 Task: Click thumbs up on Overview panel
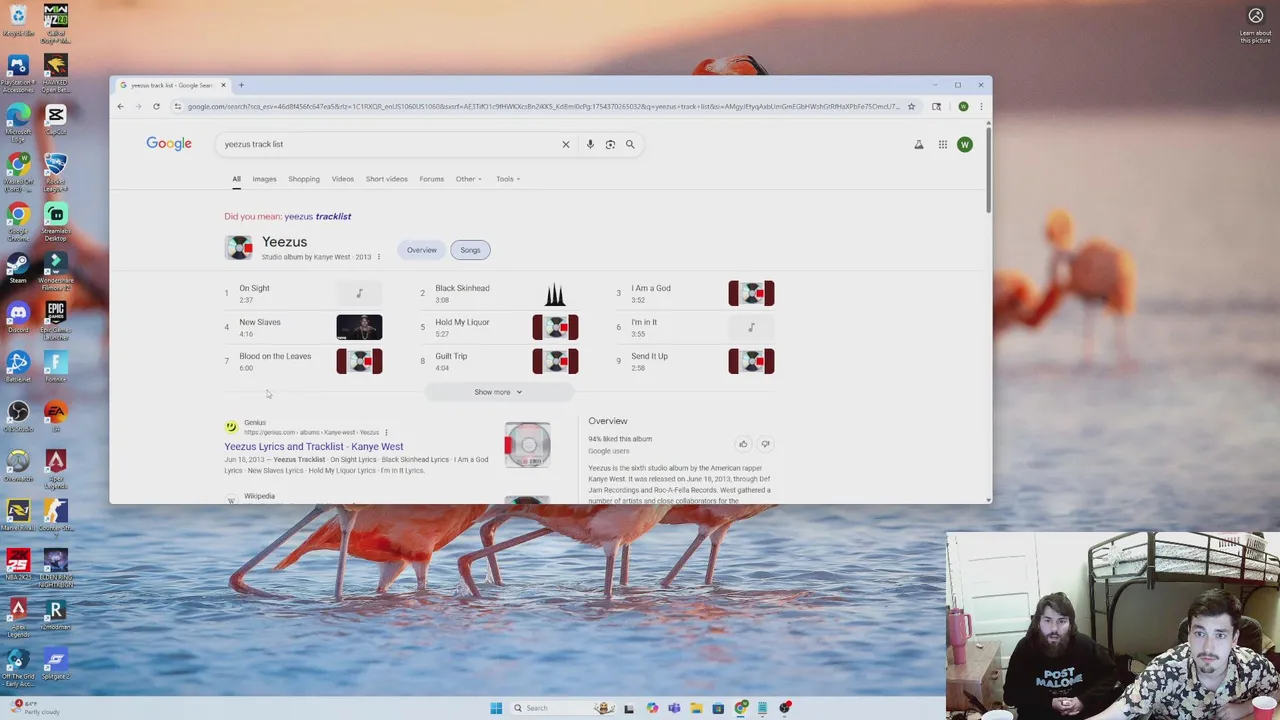743,444
